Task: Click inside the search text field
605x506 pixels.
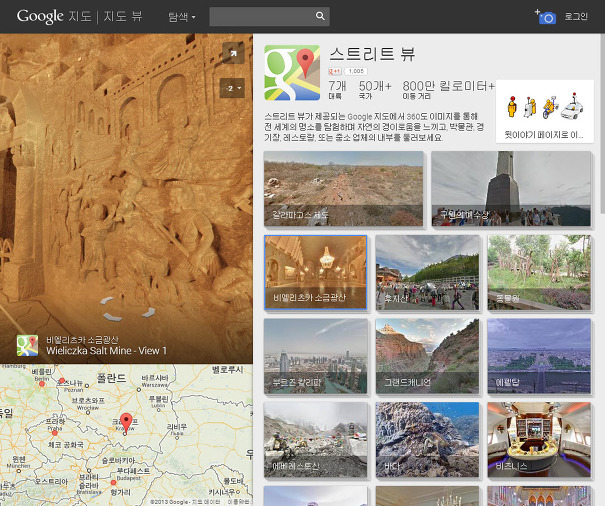Action: pyautogui.click(x=260, y=17)
